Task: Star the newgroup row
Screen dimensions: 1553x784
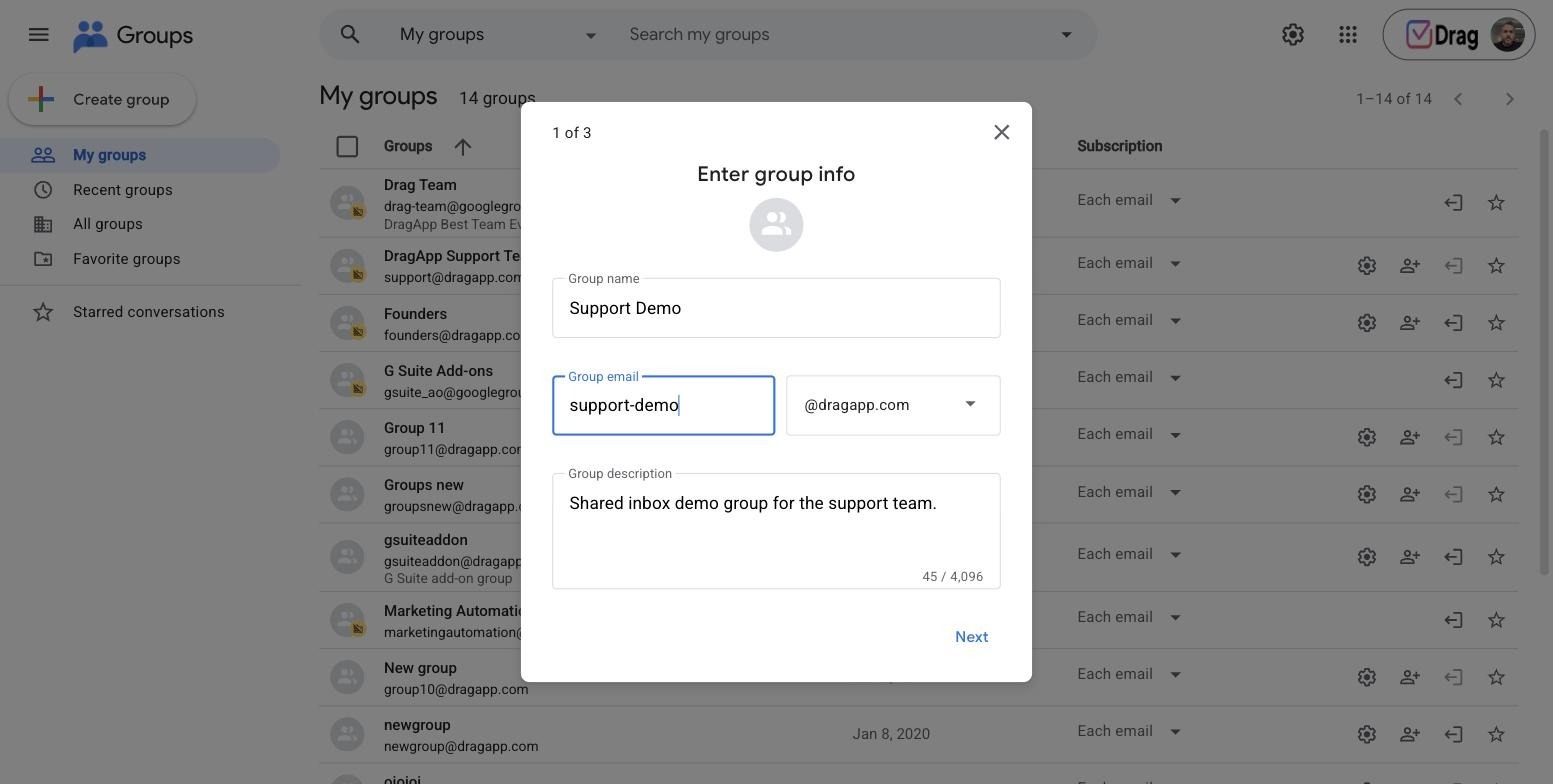Action: (1496, 734)
